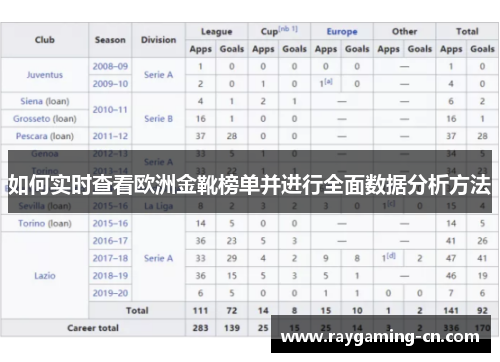Image resolution: width=500 pixels, height=362 pixels.
Task: Open the Juventus club link
Action: coord(45,75)
